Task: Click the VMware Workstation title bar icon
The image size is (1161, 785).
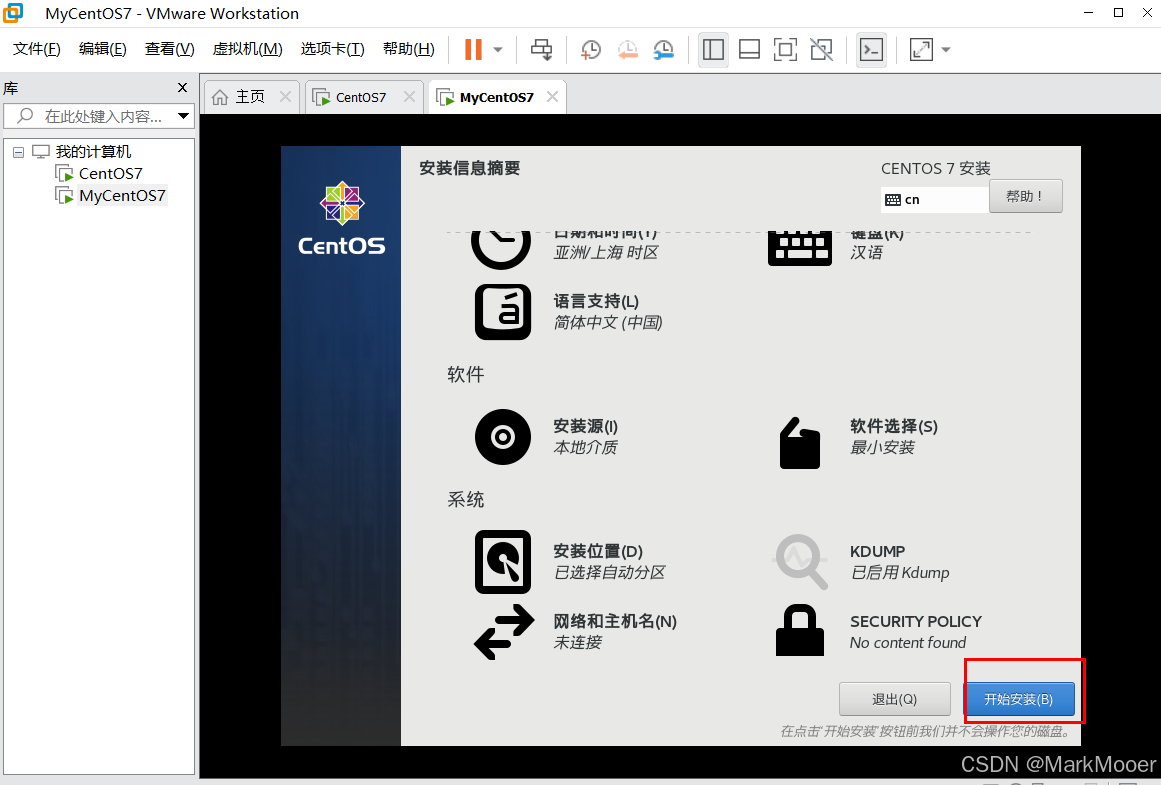Action: [x=13, y=13]
